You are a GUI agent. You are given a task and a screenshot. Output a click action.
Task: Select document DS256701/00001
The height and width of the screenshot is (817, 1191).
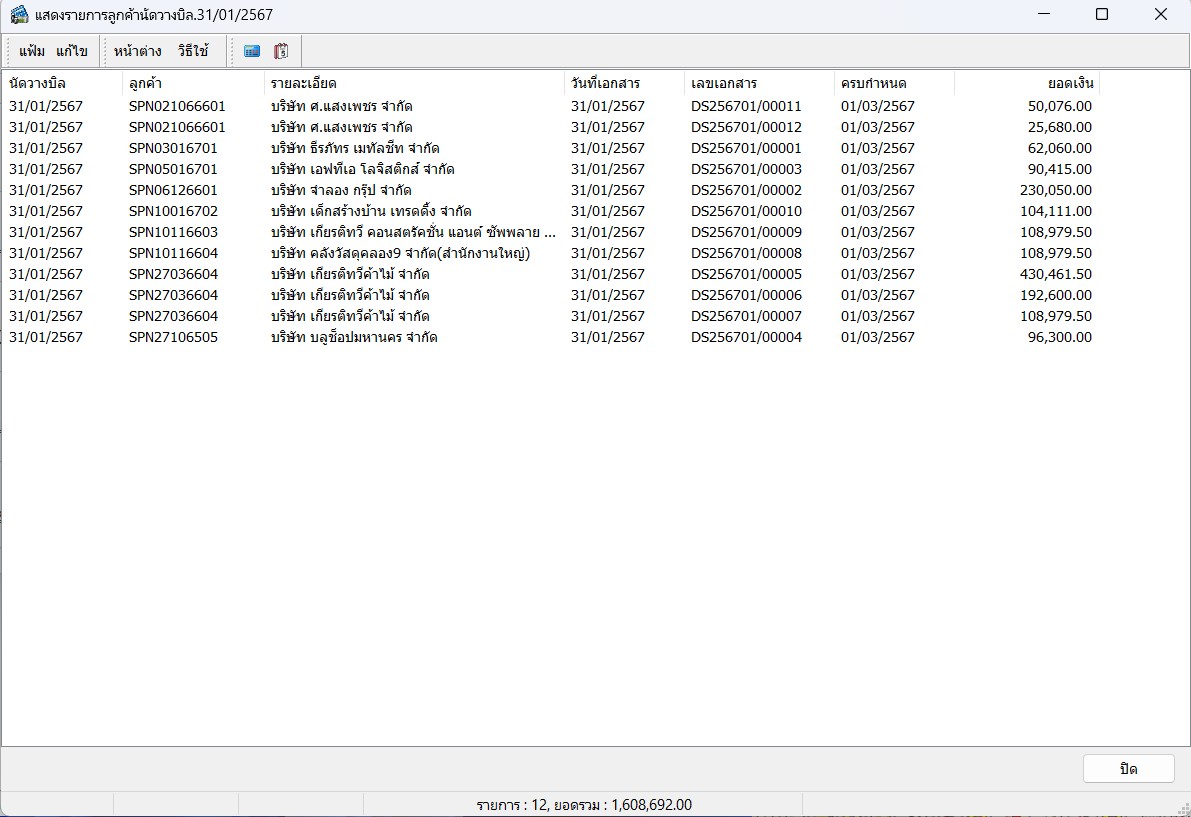[x=746, y=148]
